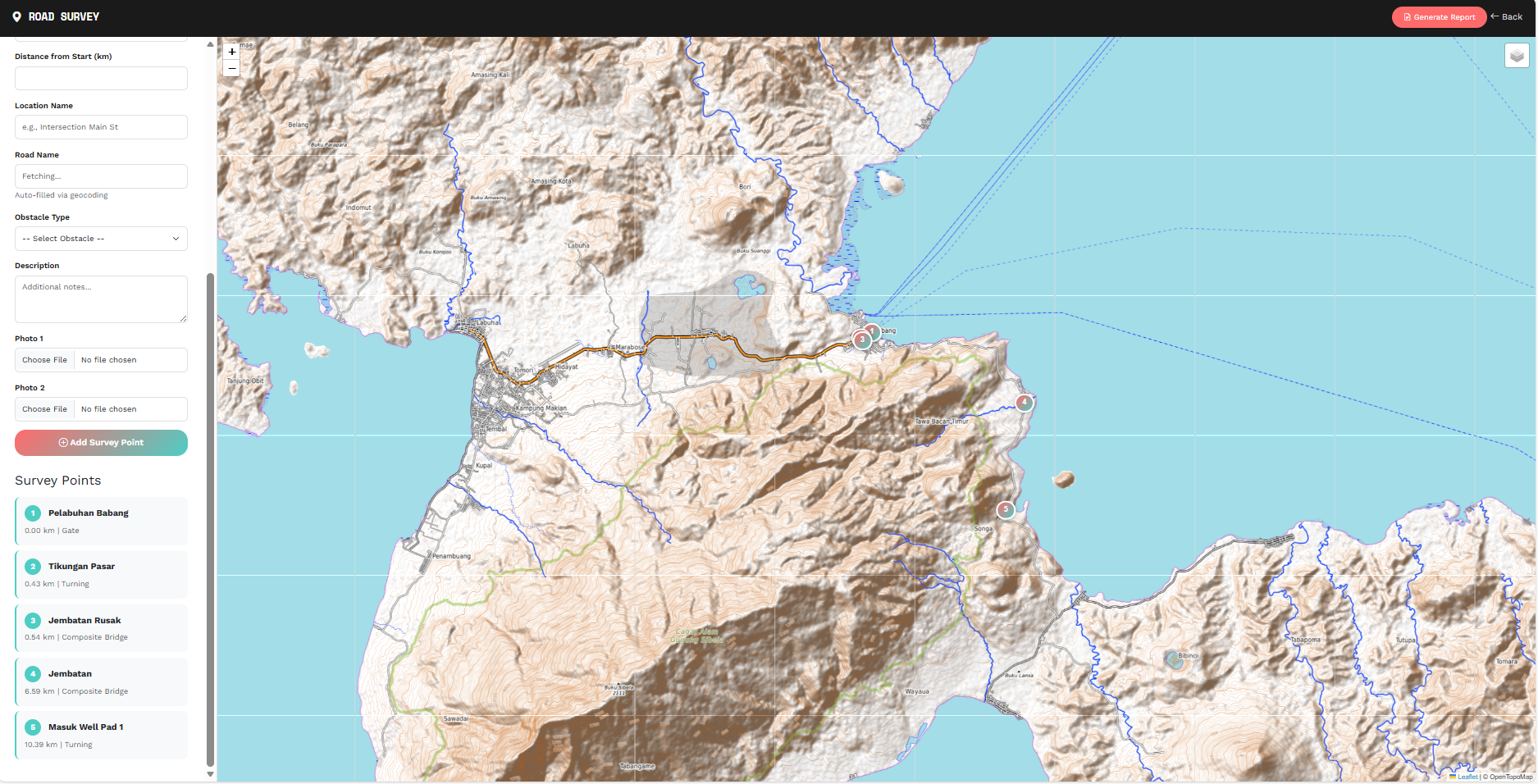This screenshot has width=1538, height=784.
Task: Select the Masuk Well Pad 1 entry
Action: pyautogui.click(x=101, y=735)
